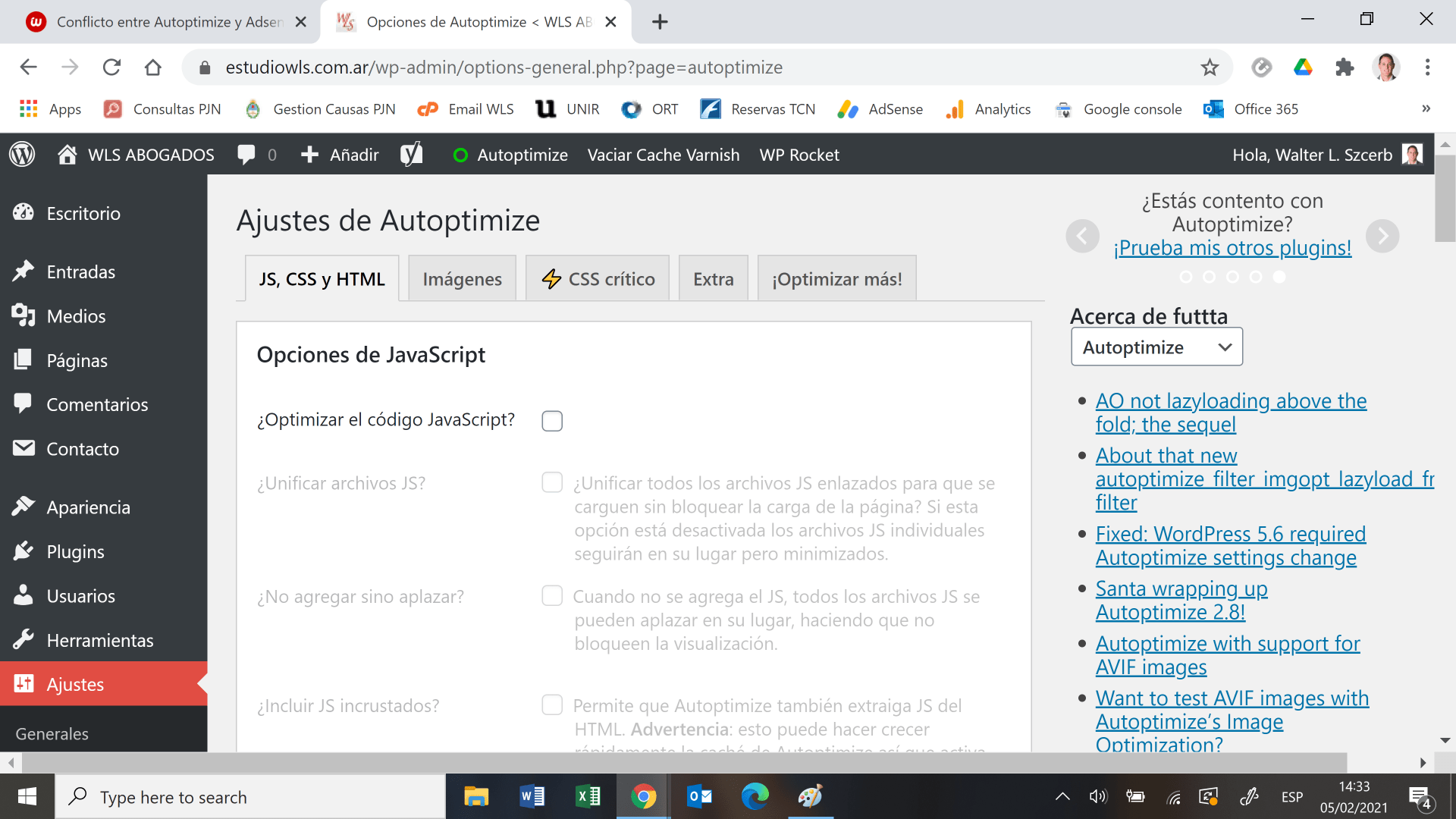Show more bookmarks chevron
This screenshot has height=819, width=1456.
1426,108
